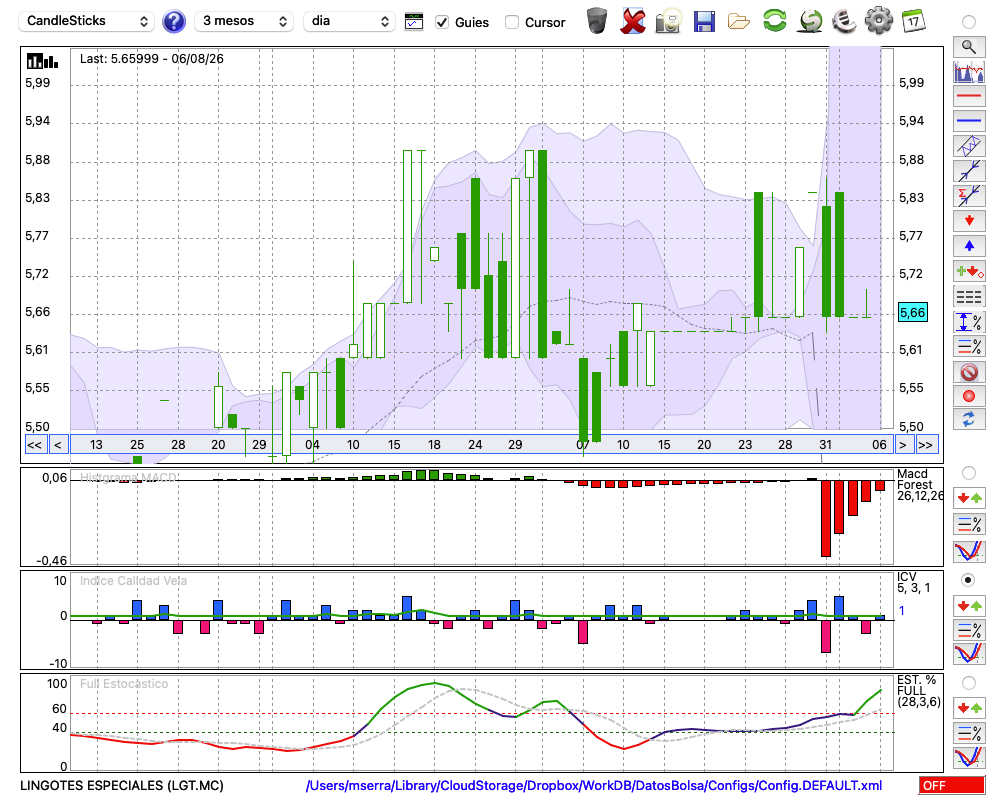Screen dimensions: 1000x800
Task: Click the ICV 5, 3, 1 label
Action: 913,582
